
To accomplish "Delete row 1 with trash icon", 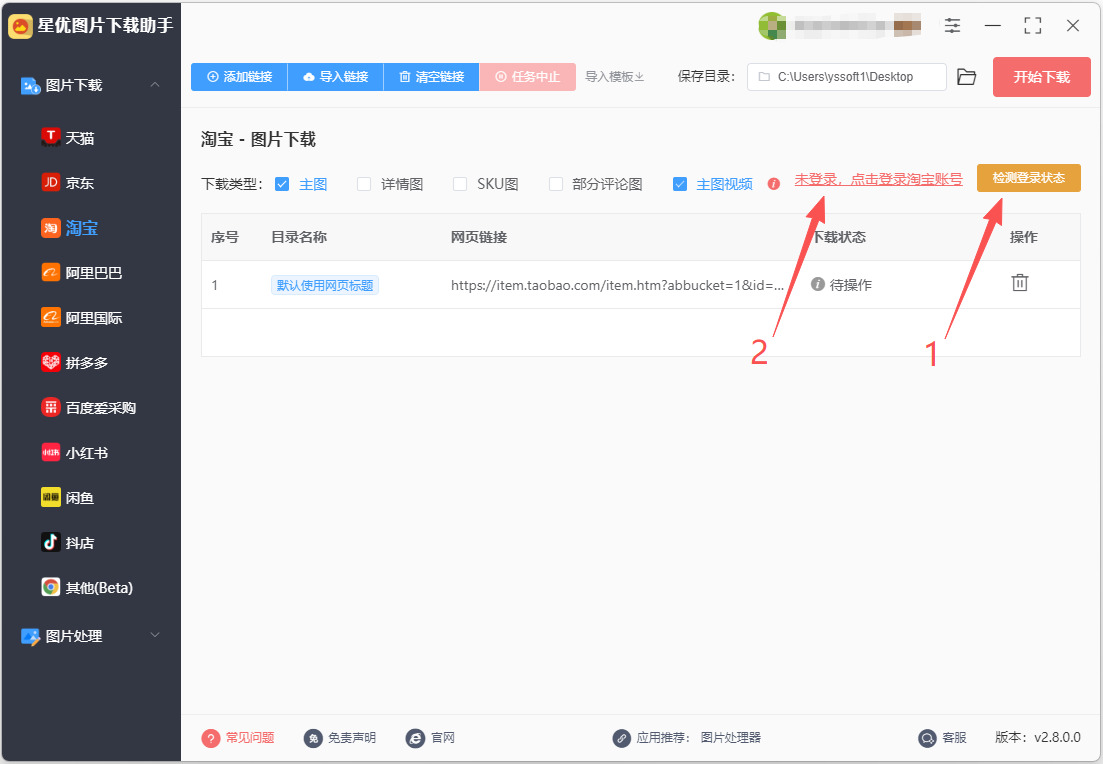I will pos(1019,283).
